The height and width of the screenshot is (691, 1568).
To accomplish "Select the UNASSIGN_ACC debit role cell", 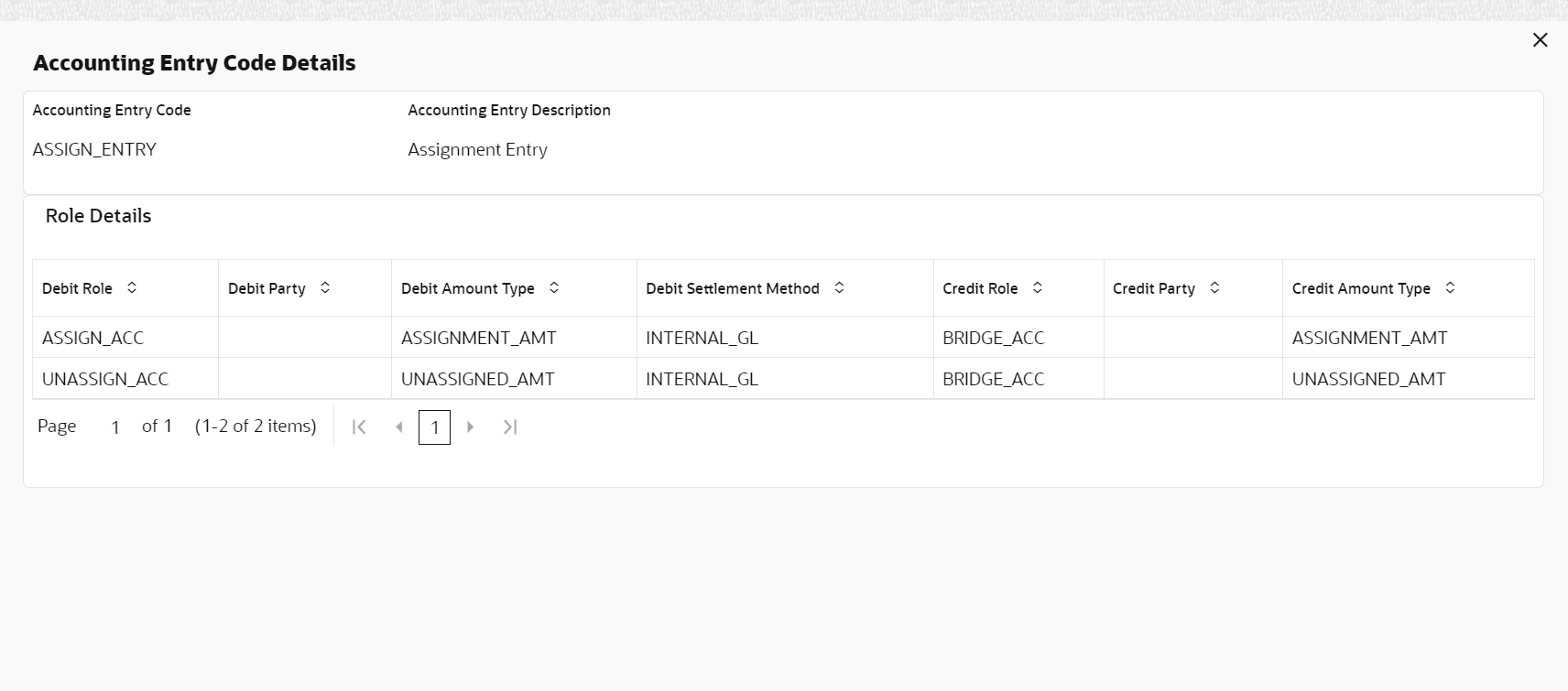I will [125, 379].
